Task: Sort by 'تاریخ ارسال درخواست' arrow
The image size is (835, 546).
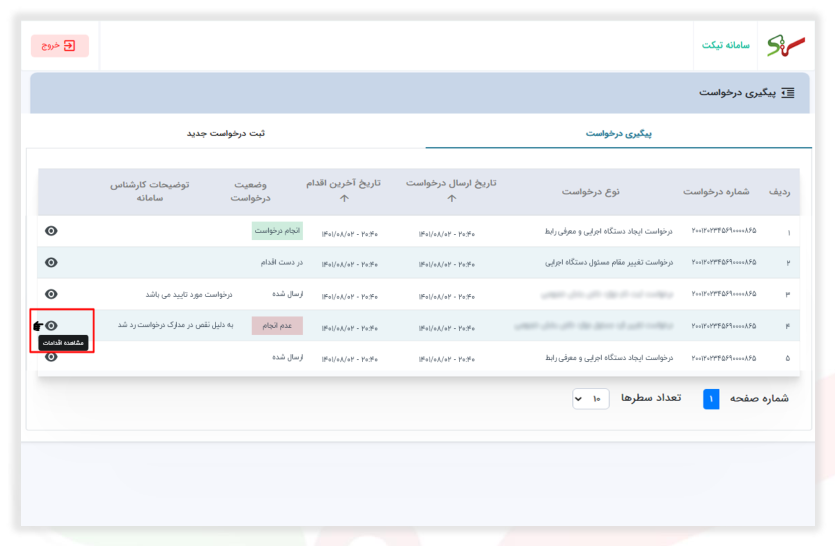Action: point(452,199)
